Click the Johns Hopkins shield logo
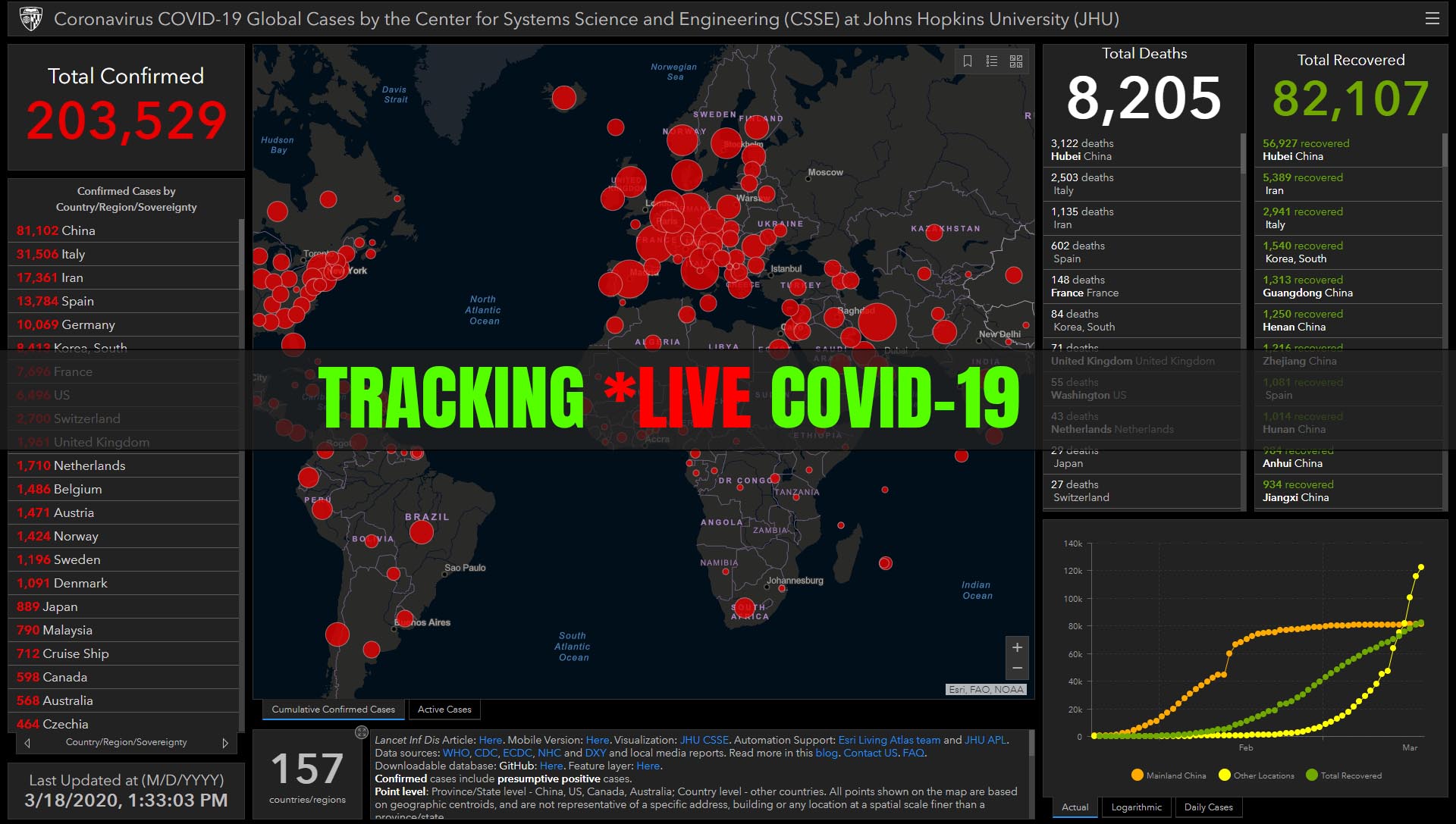 [31, 18]
